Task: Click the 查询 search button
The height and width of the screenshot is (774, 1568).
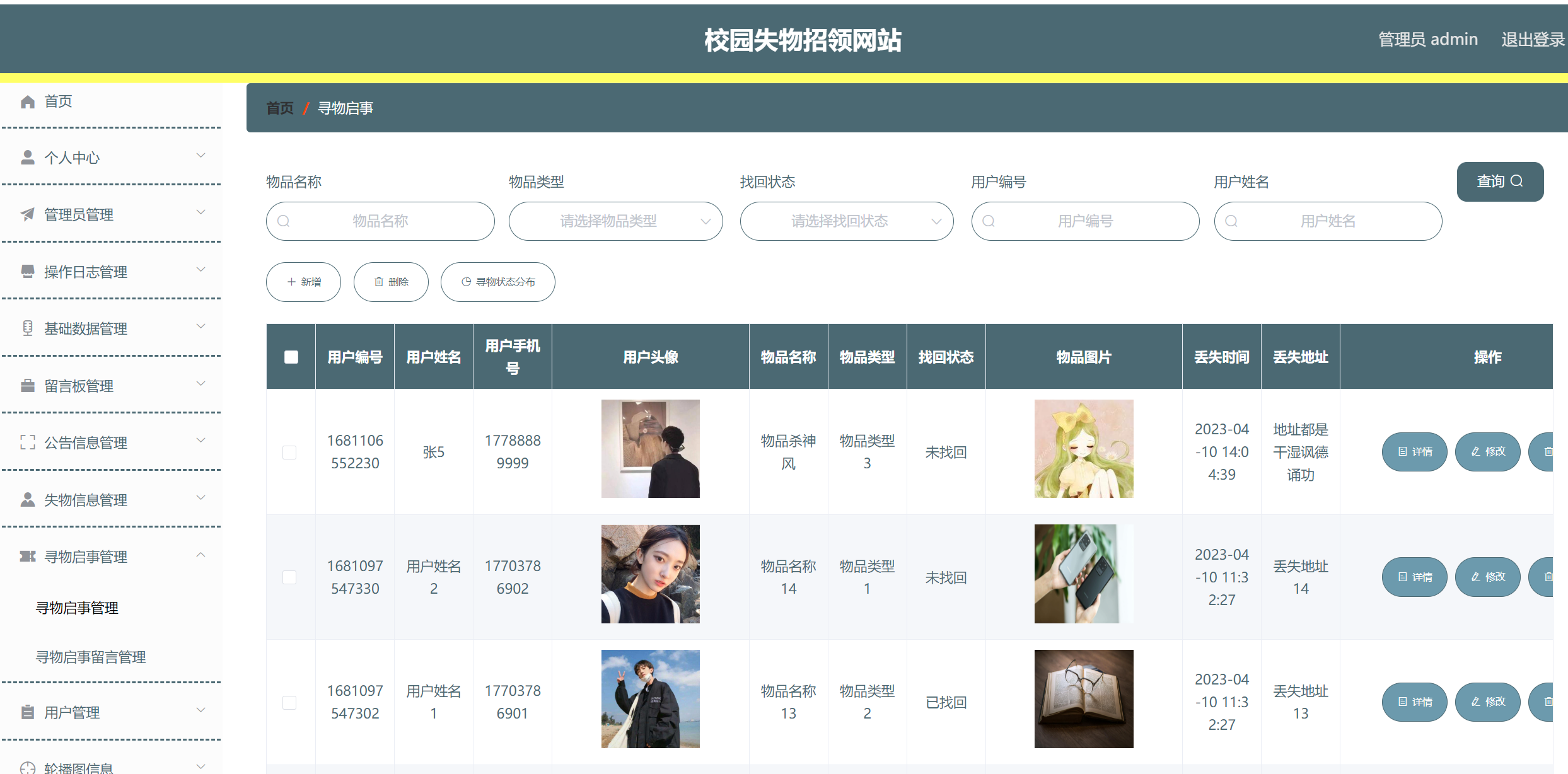Action: pos(1500,182)
